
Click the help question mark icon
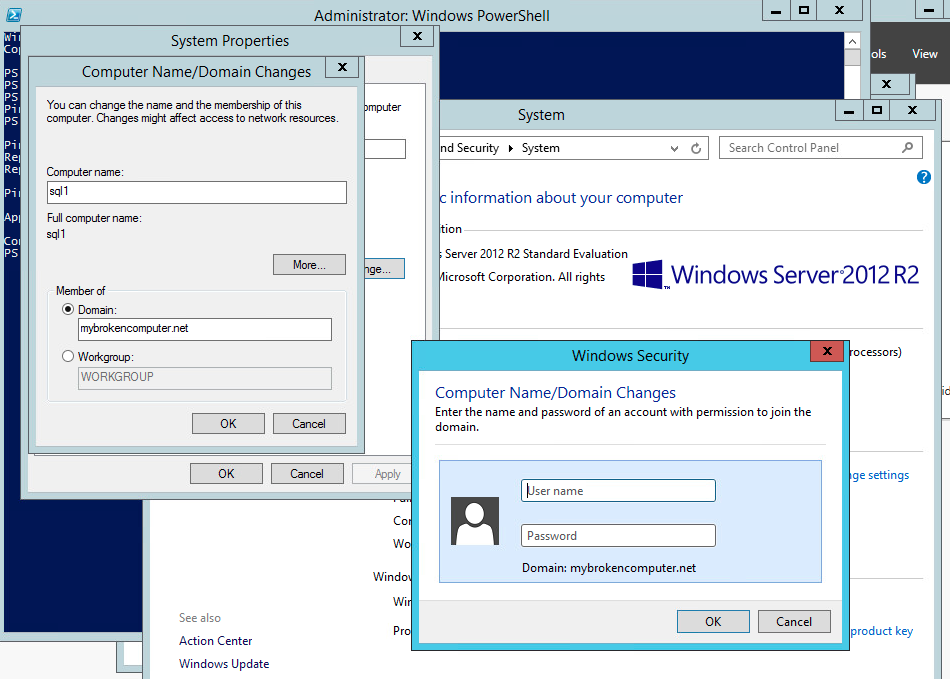tap(924, 177)
